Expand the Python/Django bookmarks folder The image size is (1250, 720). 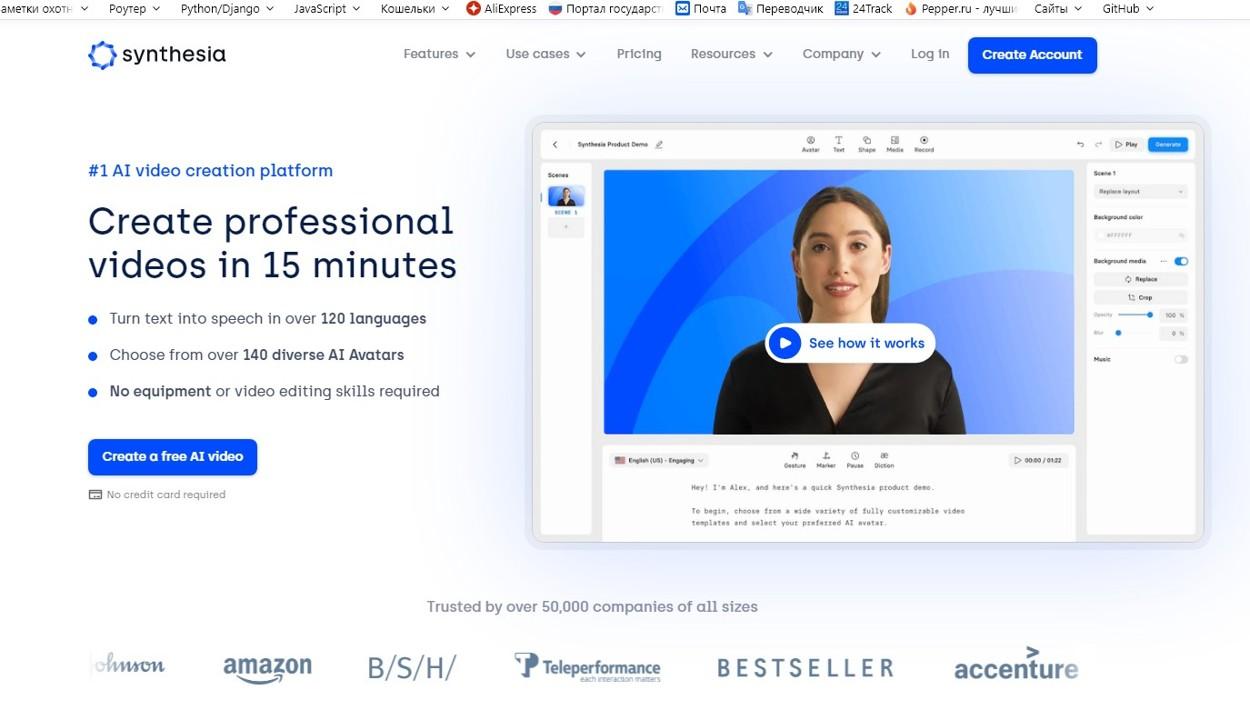(x=226, y=9)
